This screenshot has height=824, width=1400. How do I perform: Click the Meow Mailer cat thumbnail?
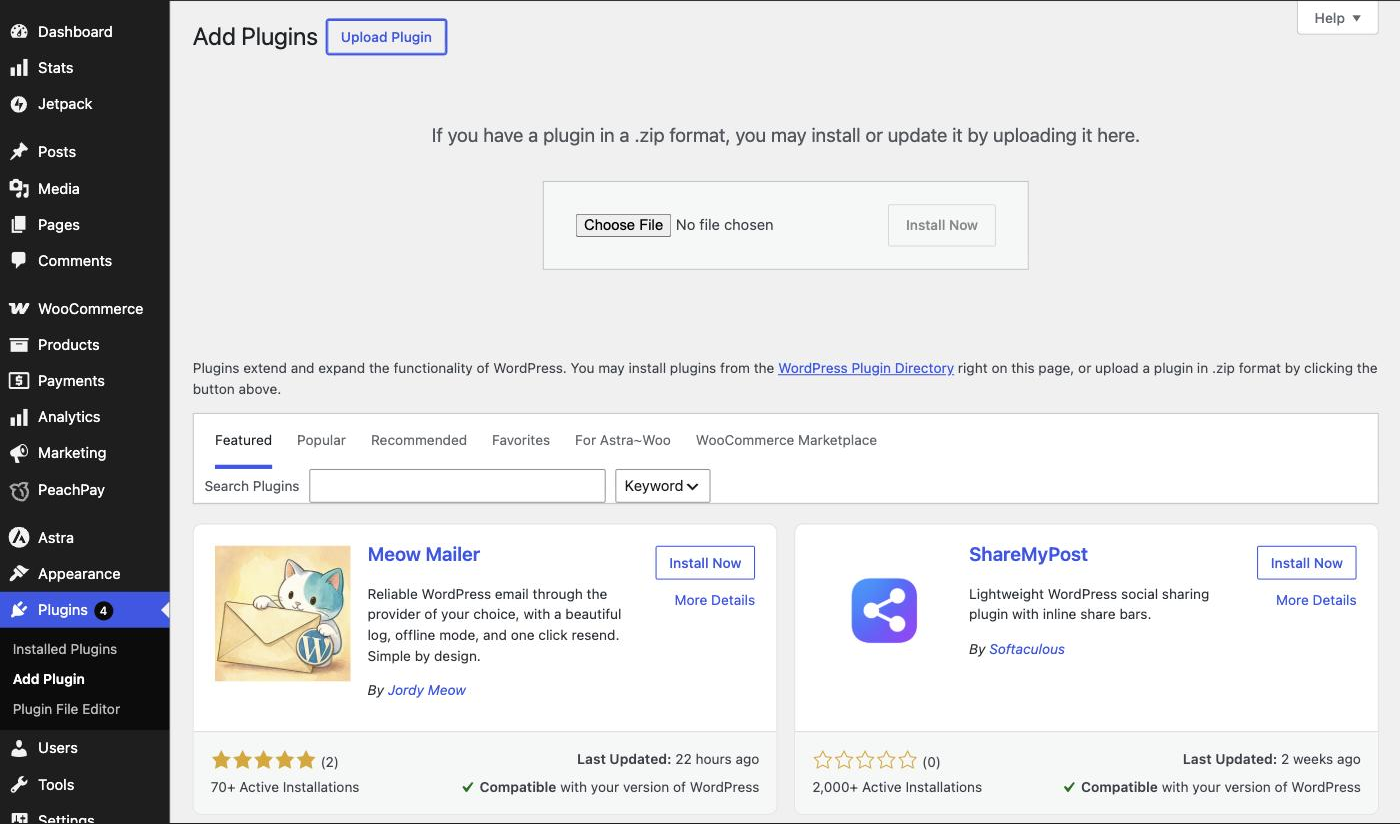[x=283, y=613]
